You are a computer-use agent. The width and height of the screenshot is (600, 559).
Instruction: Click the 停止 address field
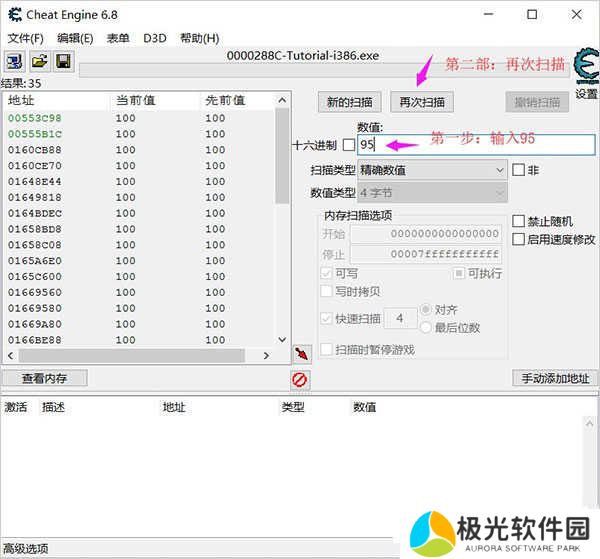[426, 254]
